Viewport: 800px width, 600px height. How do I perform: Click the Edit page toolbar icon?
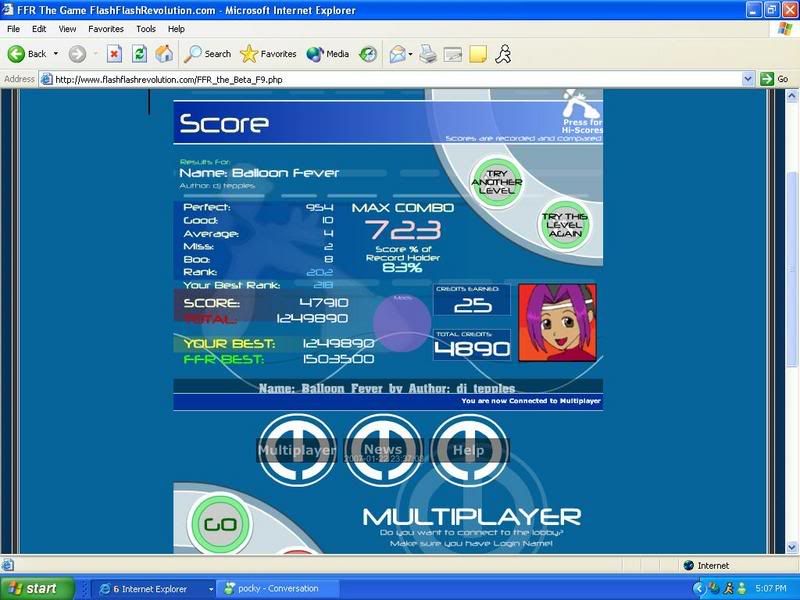453,54
